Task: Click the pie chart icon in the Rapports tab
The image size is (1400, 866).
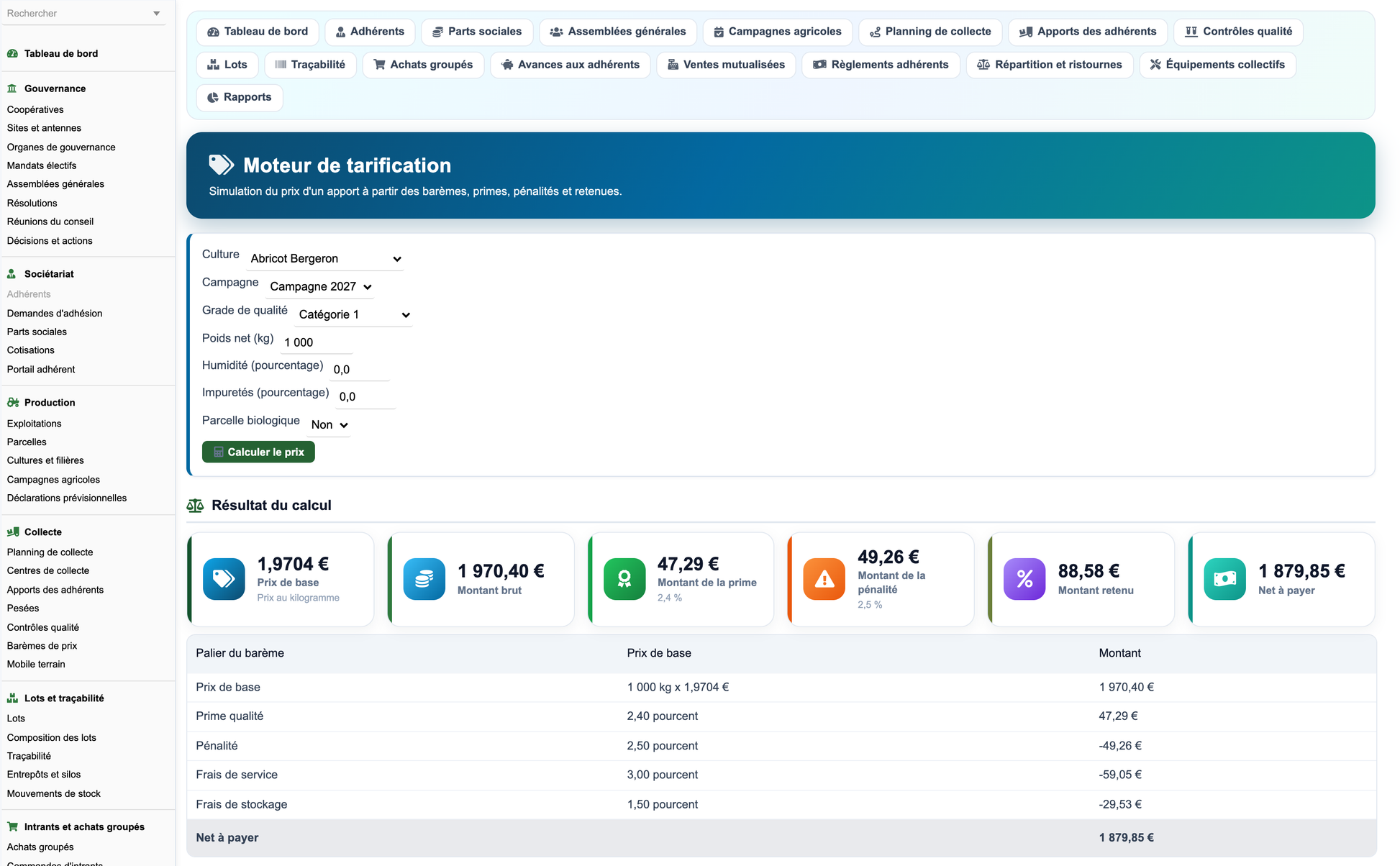Action: pyautogui.click(x=213, y=97)
